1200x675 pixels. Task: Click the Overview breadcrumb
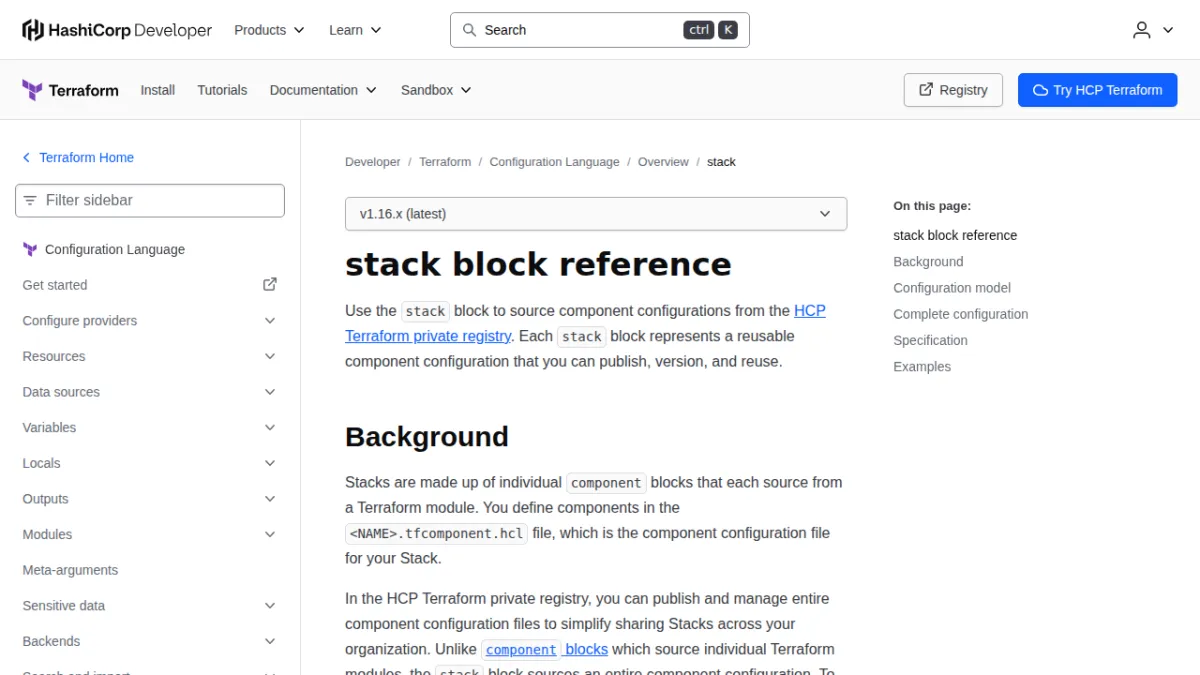coord(663,162)
